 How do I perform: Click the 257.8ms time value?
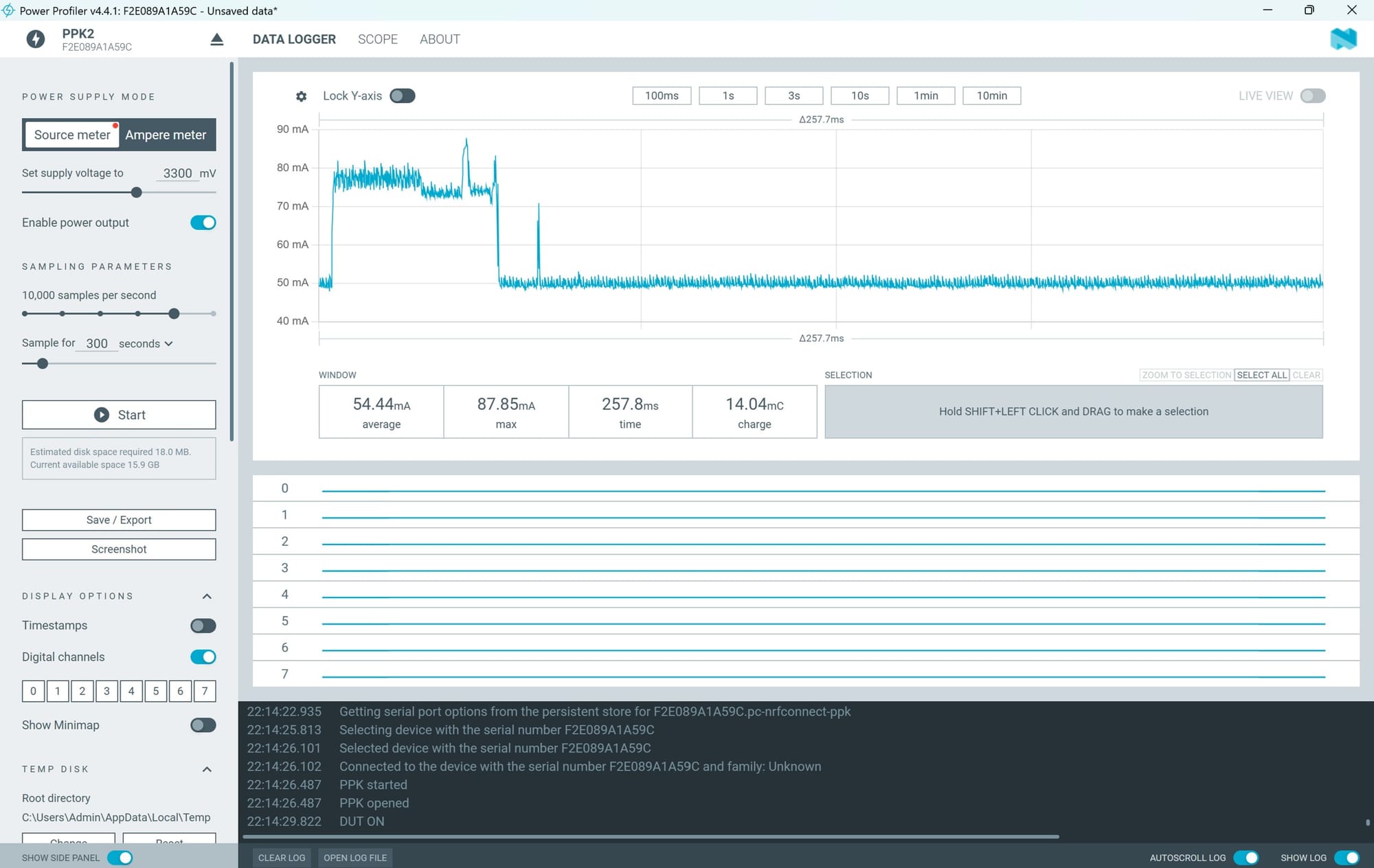(x=630, y=404)
